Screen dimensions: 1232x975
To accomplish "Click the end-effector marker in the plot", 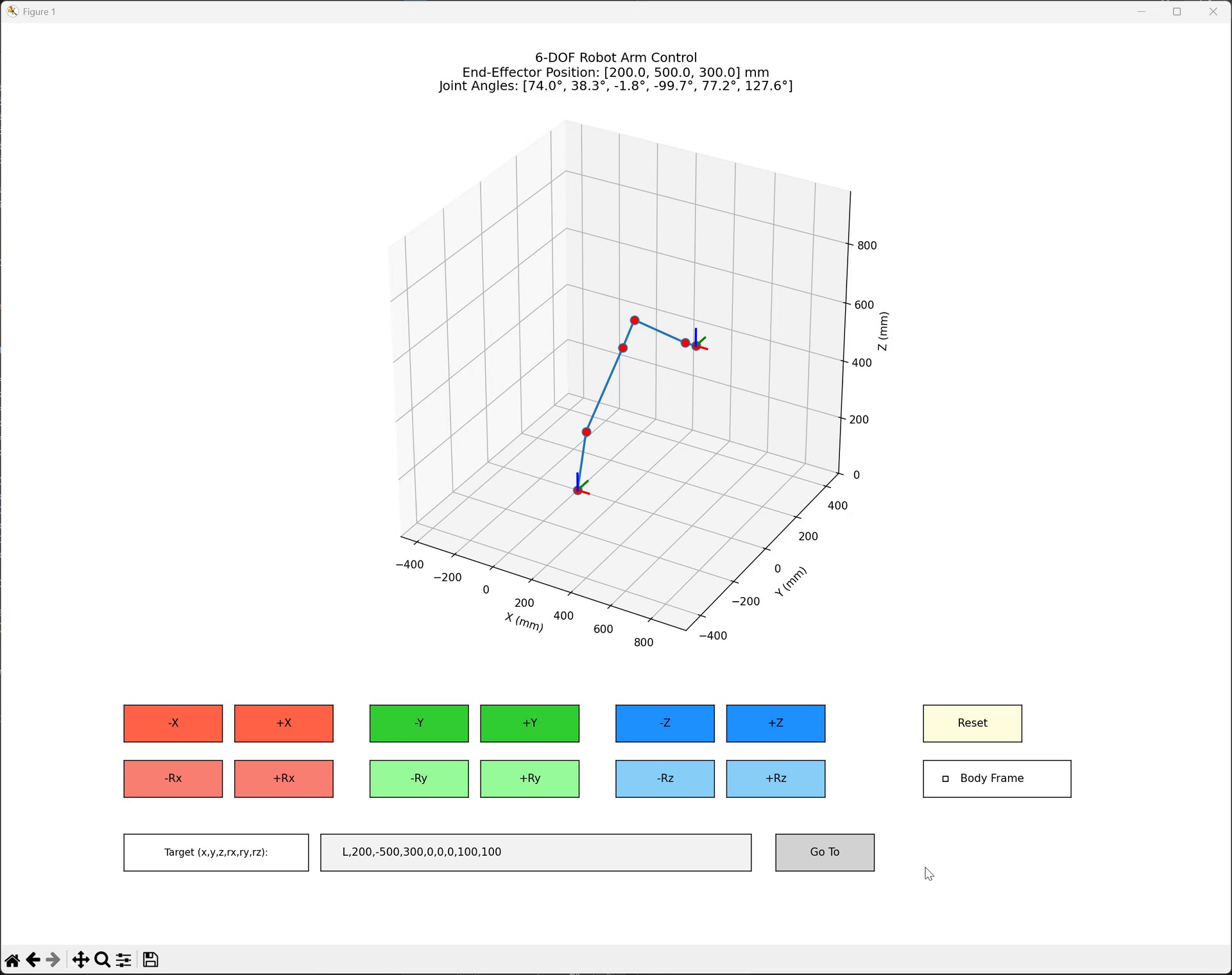I will 696,346.
